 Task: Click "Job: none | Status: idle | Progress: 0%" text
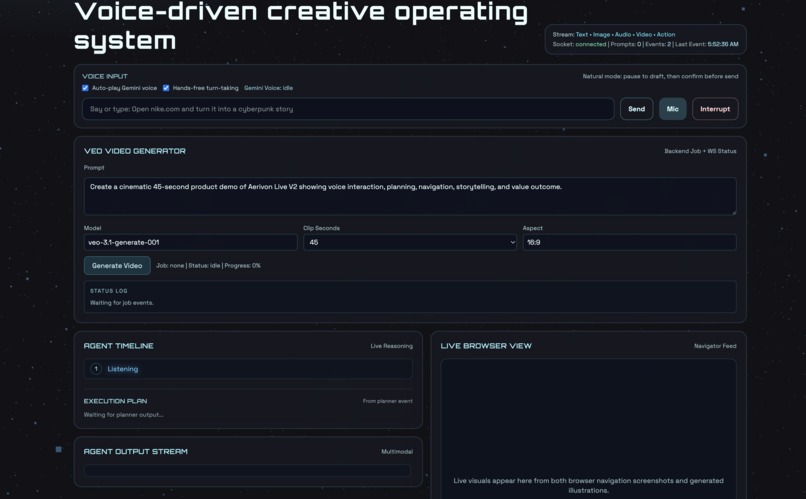point(208,266)
